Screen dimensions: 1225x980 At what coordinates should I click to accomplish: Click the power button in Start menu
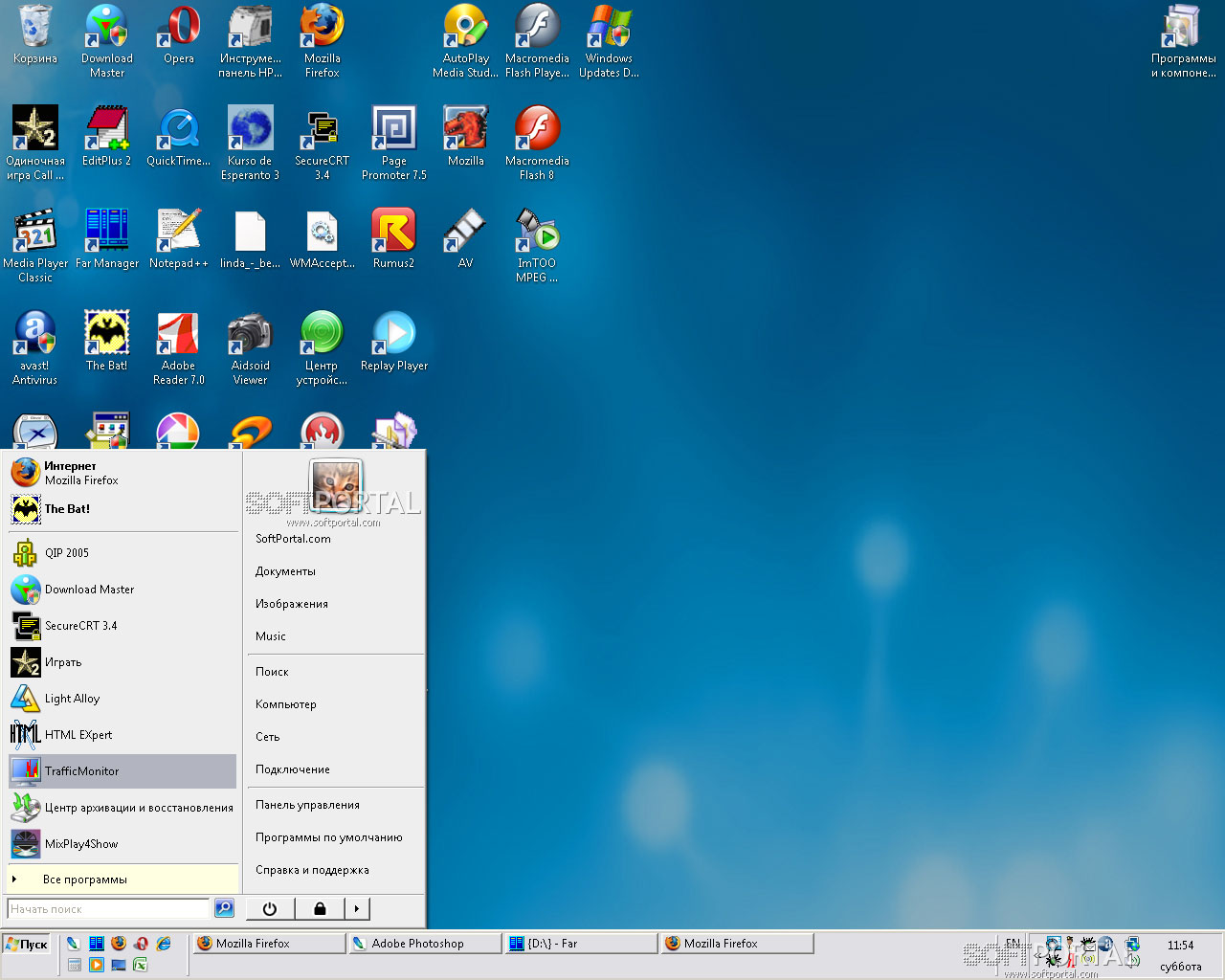(x=270, y=909)
